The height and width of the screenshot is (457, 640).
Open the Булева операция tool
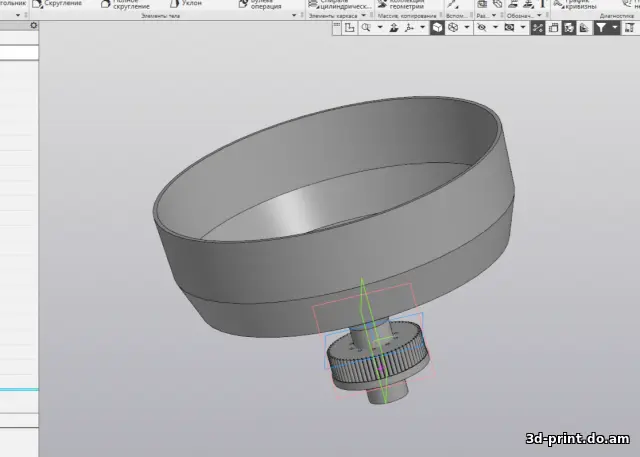(x=260, y=4)
